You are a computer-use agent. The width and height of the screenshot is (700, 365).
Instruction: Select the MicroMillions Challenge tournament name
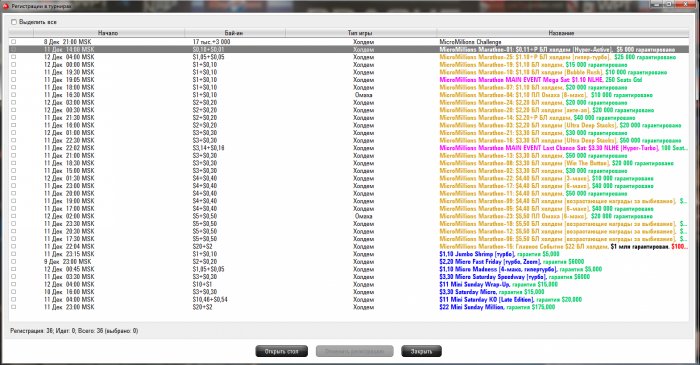tap(470, 41)
